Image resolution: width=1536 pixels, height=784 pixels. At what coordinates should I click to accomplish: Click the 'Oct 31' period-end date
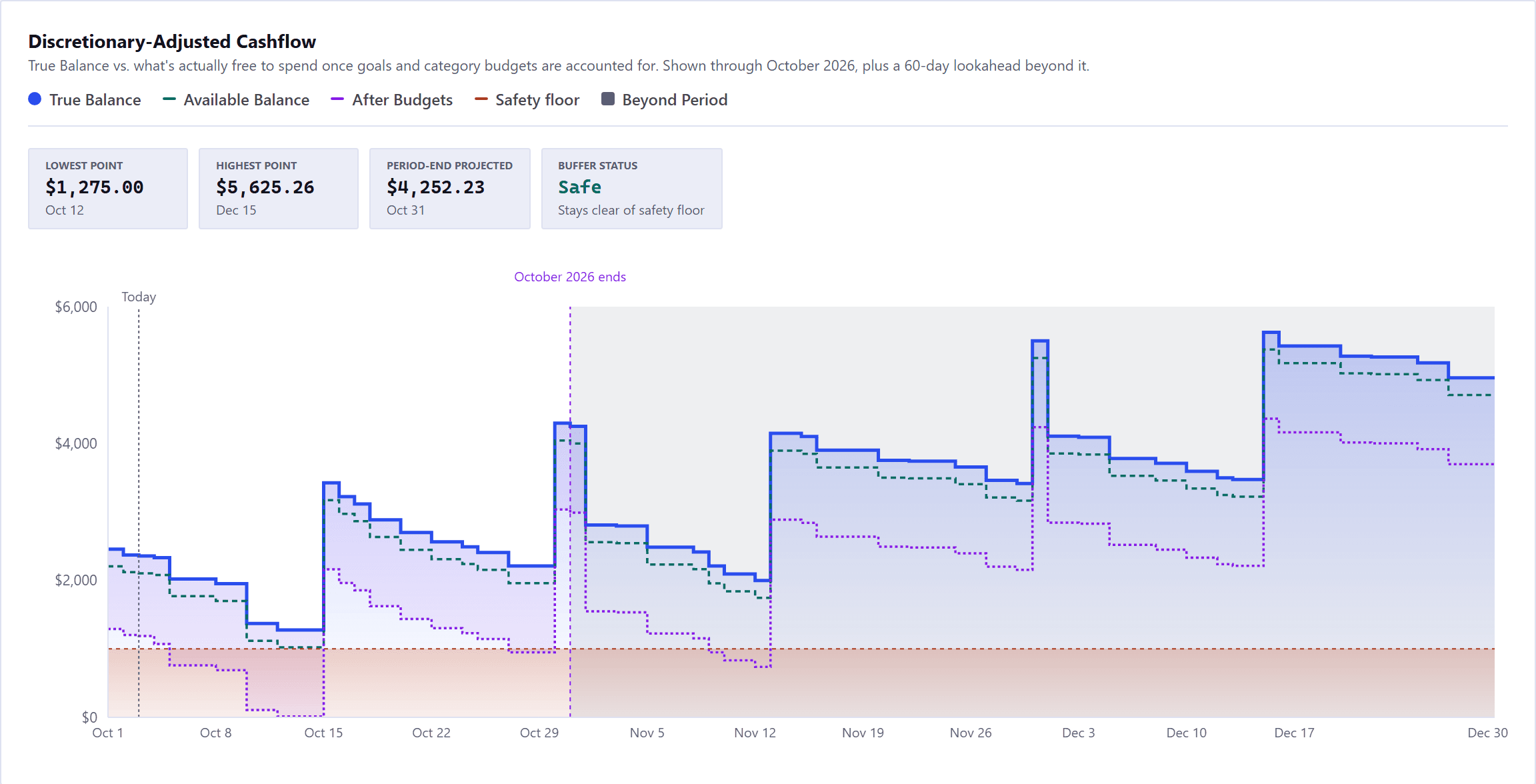(x=406, y=210)
